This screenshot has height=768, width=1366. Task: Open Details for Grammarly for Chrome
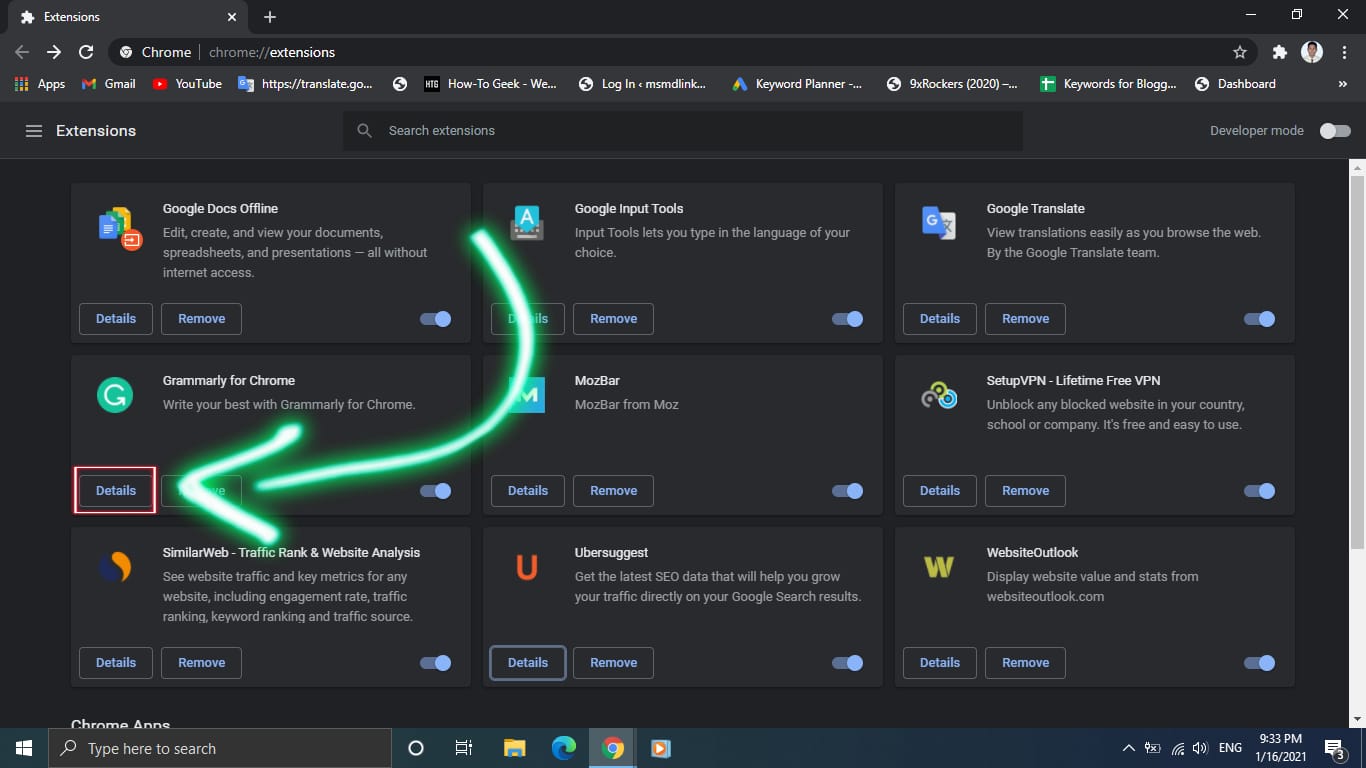(x=116, y=491)
